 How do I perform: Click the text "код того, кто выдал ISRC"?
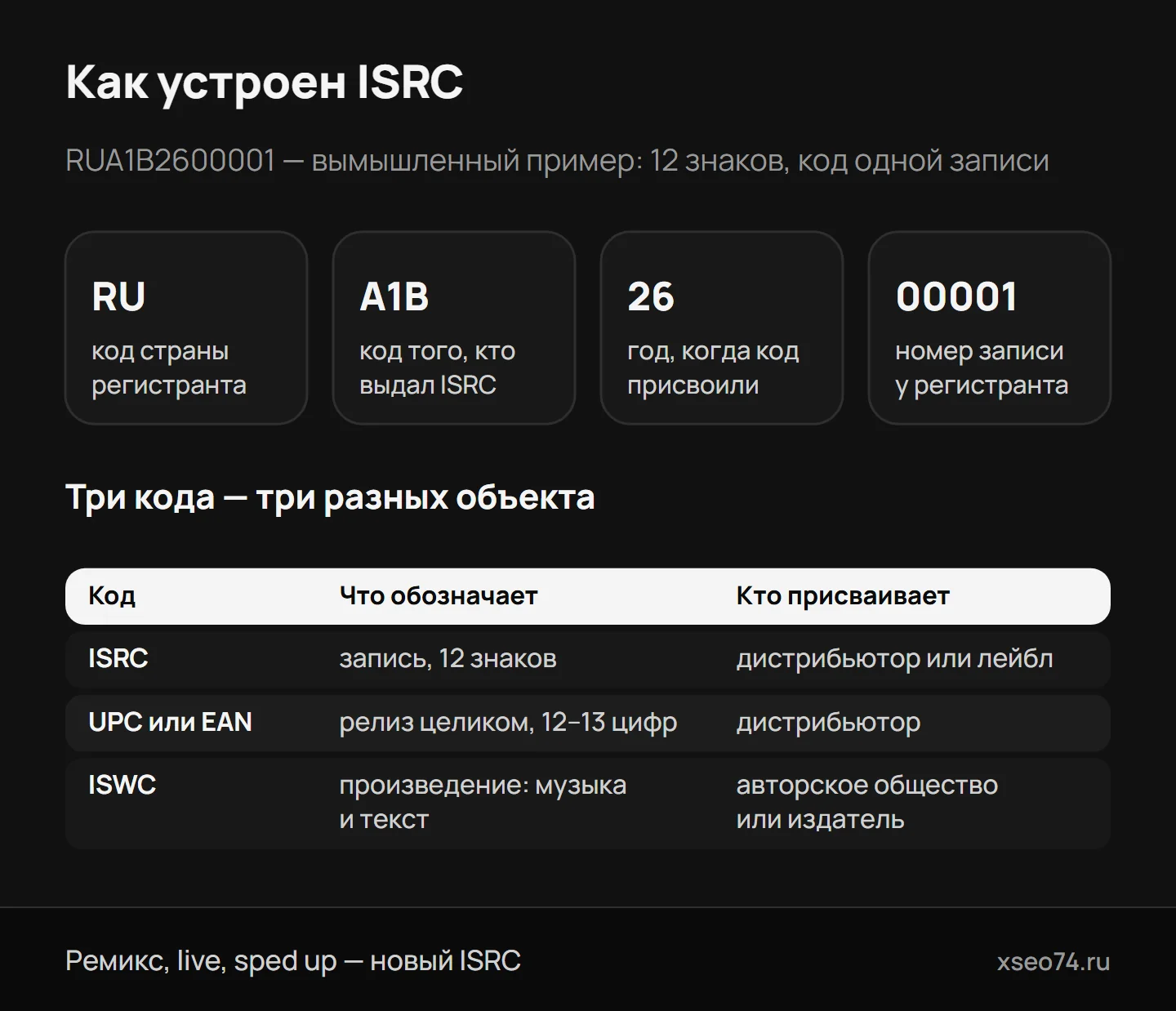438,367
